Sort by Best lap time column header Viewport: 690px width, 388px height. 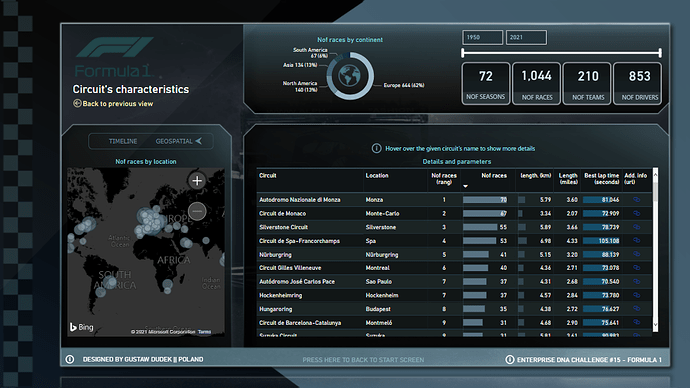(602, 179)
